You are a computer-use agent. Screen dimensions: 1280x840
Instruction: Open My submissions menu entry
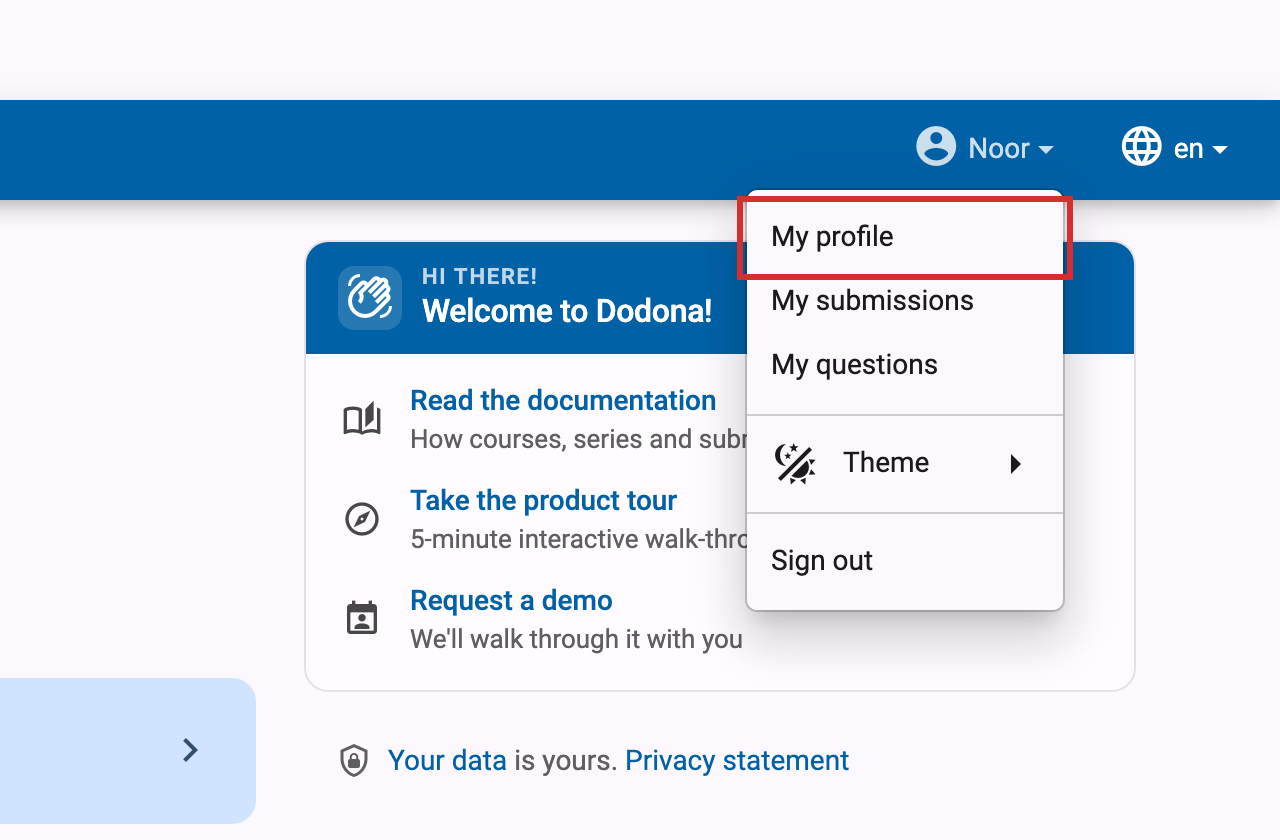(x=905, y=301)
